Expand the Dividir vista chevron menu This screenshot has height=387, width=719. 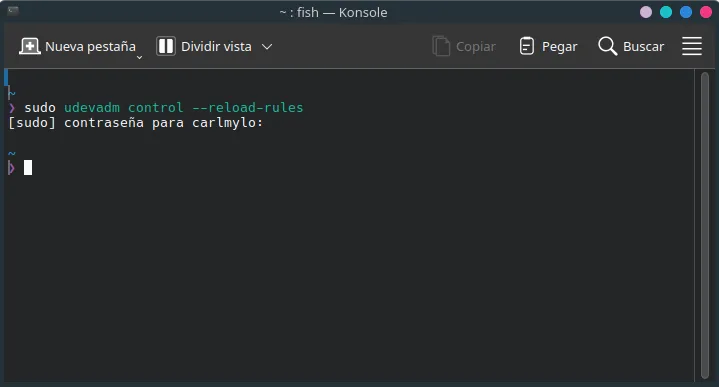[267, 46]
